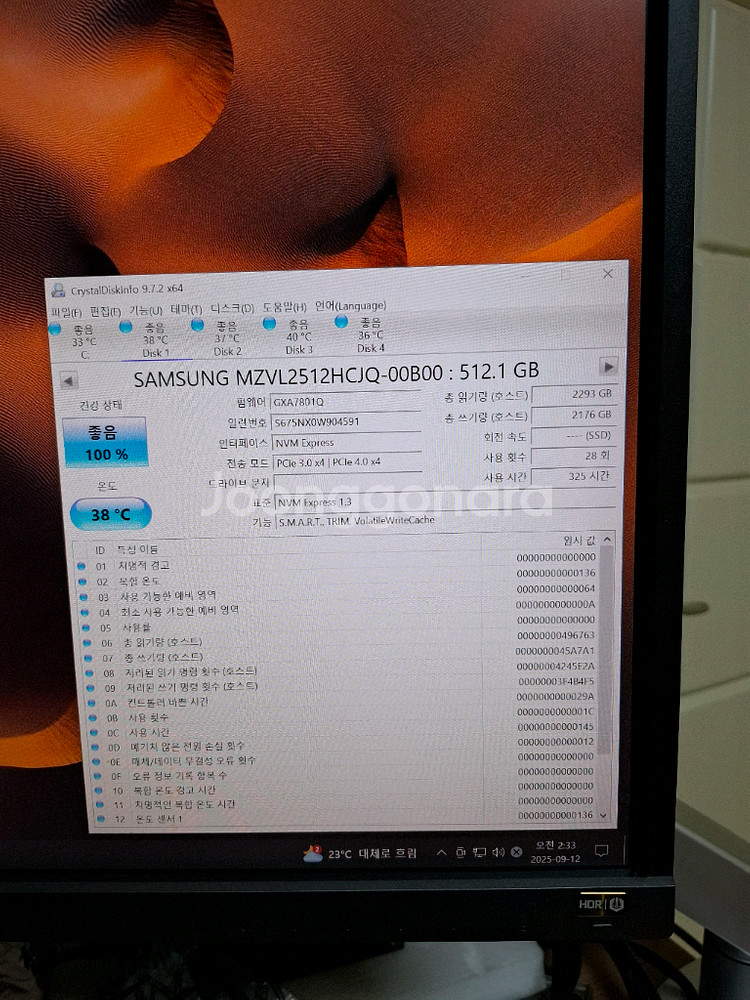This screenshot has height=1000, width=750.
Task: Go to the next disk with right arrow
Action: coord(608,367)
